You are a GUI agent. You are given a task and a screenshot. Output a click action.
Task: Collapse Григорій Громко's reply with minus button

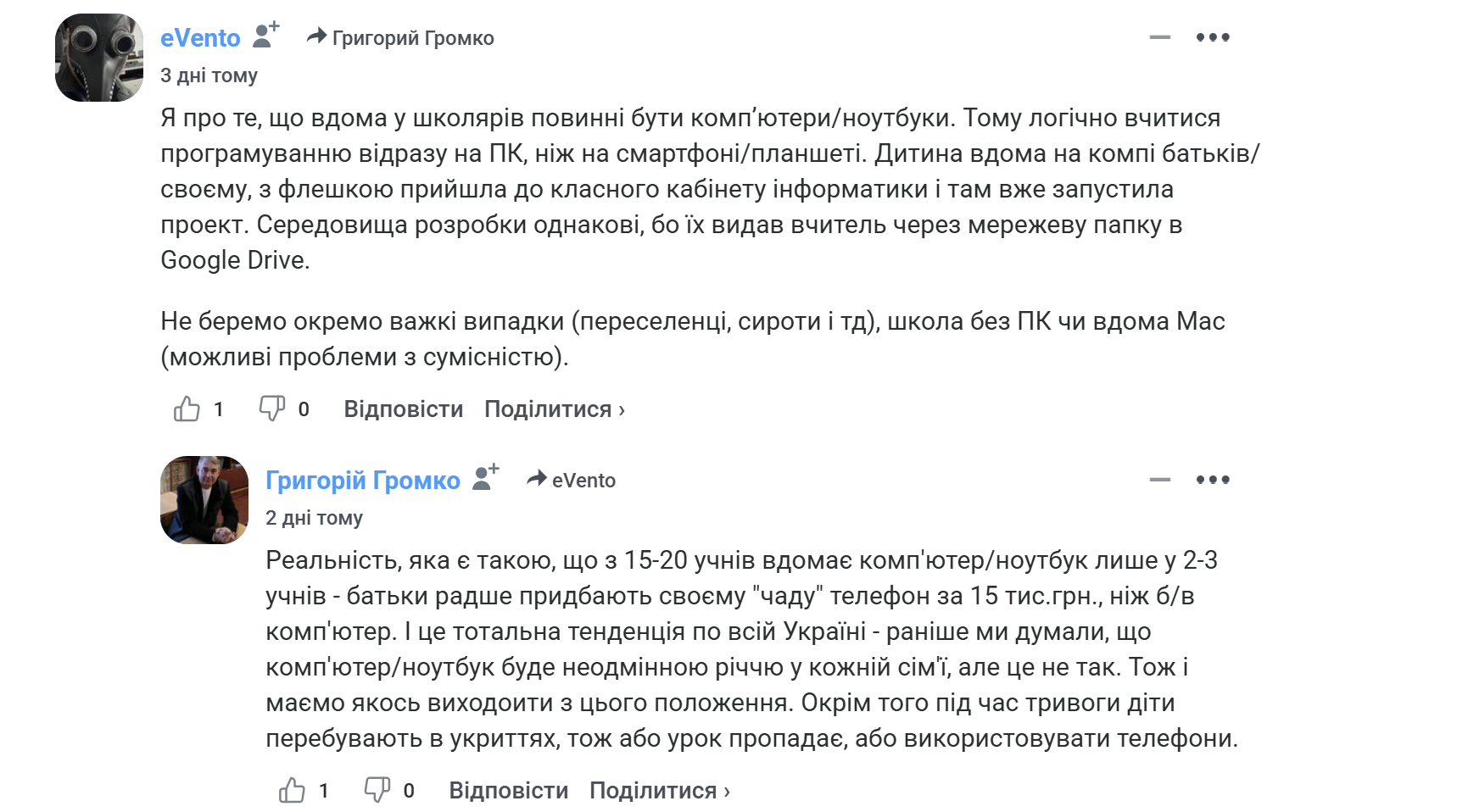(1159, 480)
